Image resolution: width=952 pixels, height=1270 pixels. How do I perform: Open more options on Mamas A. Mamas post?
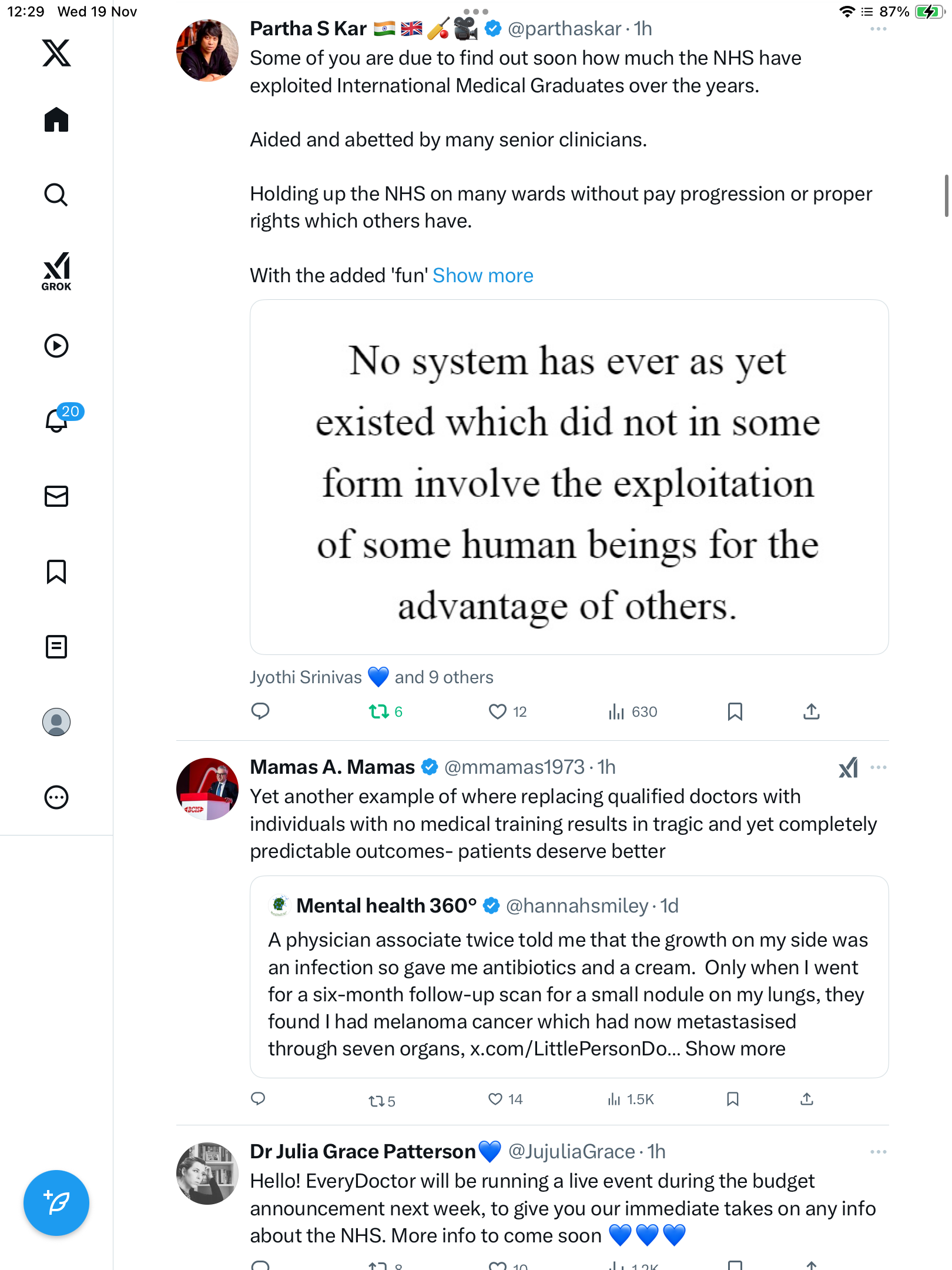point(878,767)
